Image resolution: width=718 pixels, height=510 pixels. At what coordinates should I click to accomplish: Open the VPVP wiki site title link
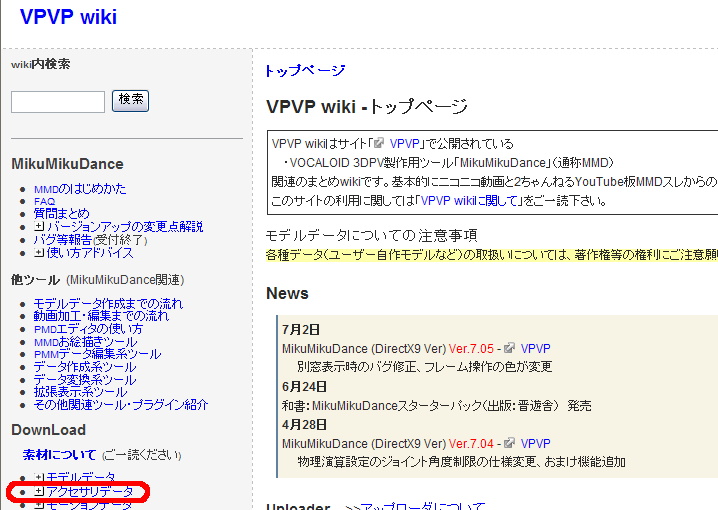coord(68,17)
